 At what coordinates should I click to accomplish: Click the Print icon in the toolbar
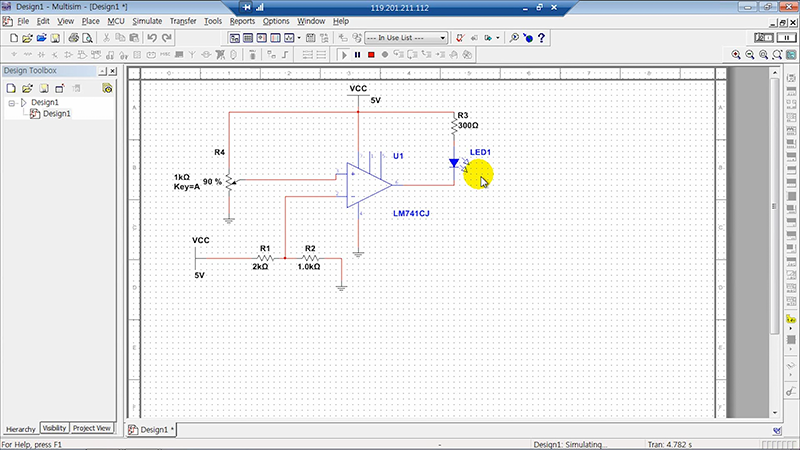tap(72, 38)
